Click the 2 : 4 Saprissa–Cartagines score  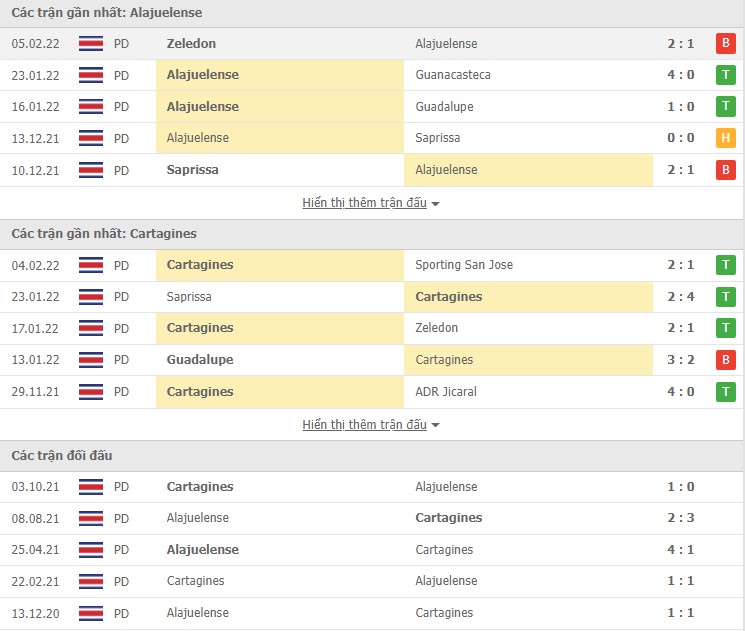[682, 297]
